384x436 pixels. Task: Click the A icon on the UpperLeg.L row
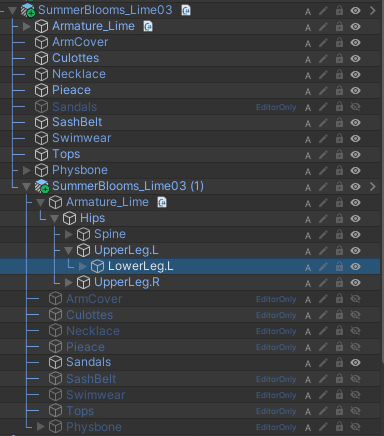(308, 252)
